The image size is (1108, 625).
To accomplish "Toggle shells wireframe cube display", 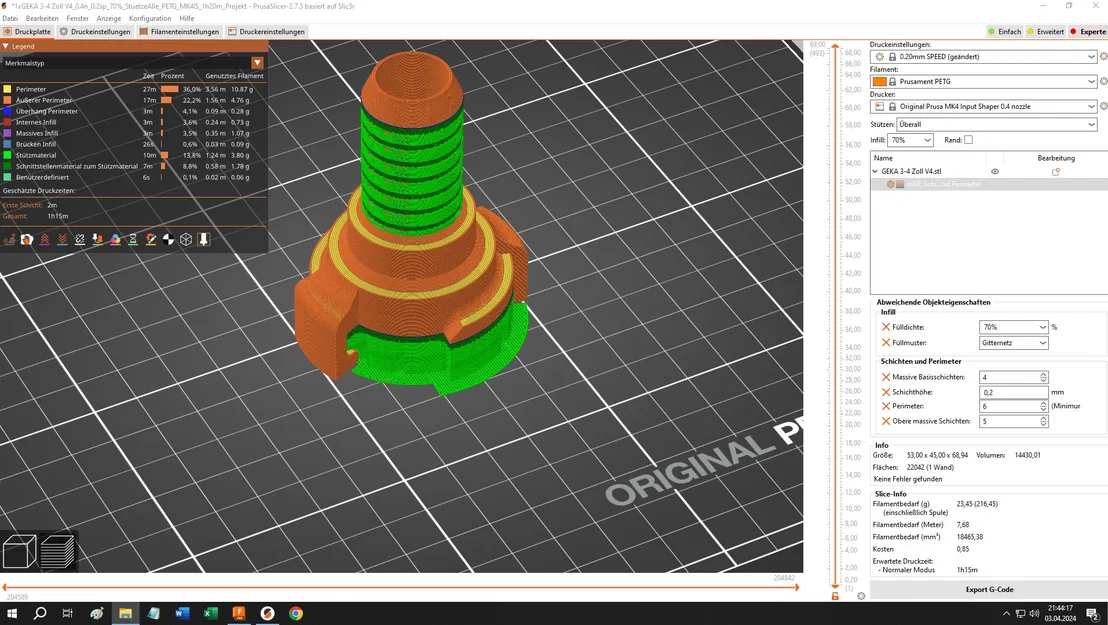I will pos(186,240).
